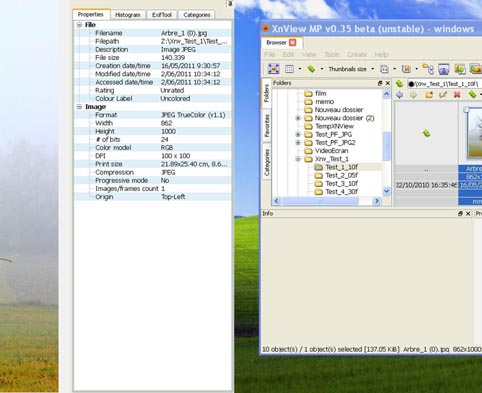Screen dimensions: 482x393
Task: Click the batch convert icon with green arrow
Action: (x=460, y=69)
